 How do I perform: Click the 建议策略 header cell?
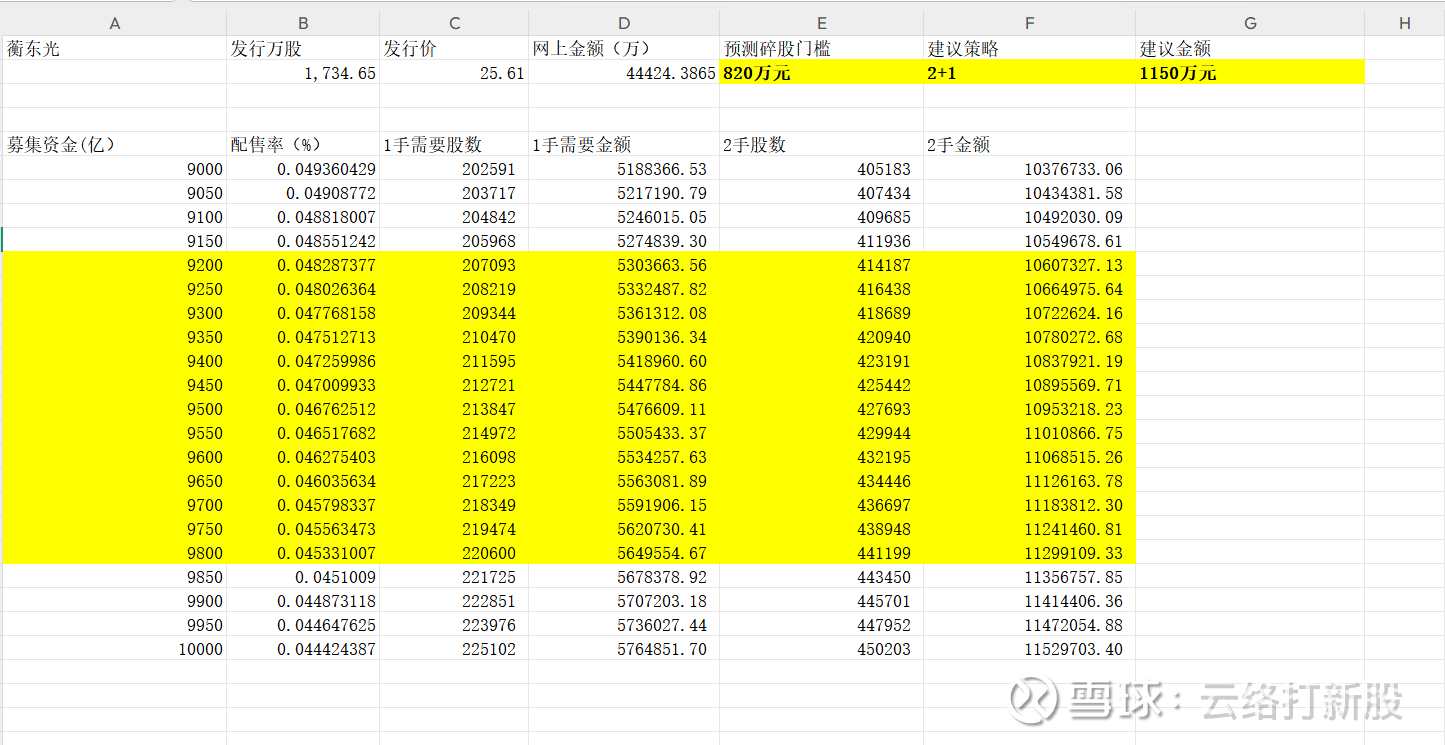[x=1029, y=48]
